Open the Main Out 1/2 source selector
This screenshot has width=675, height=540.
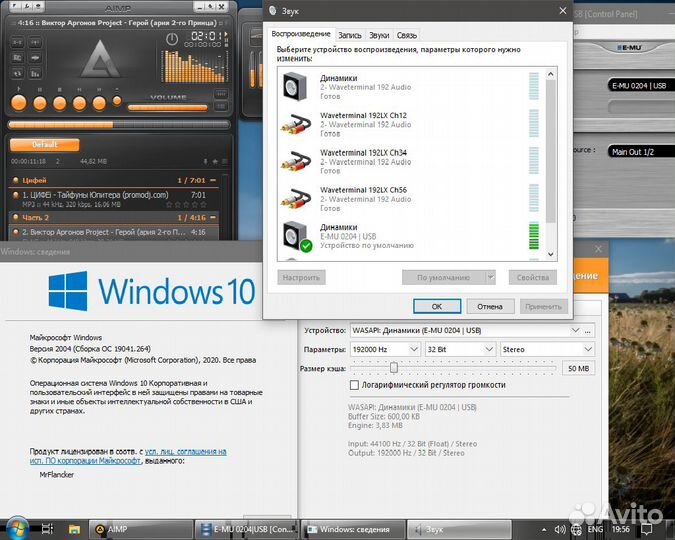click(x=641, y=152)
